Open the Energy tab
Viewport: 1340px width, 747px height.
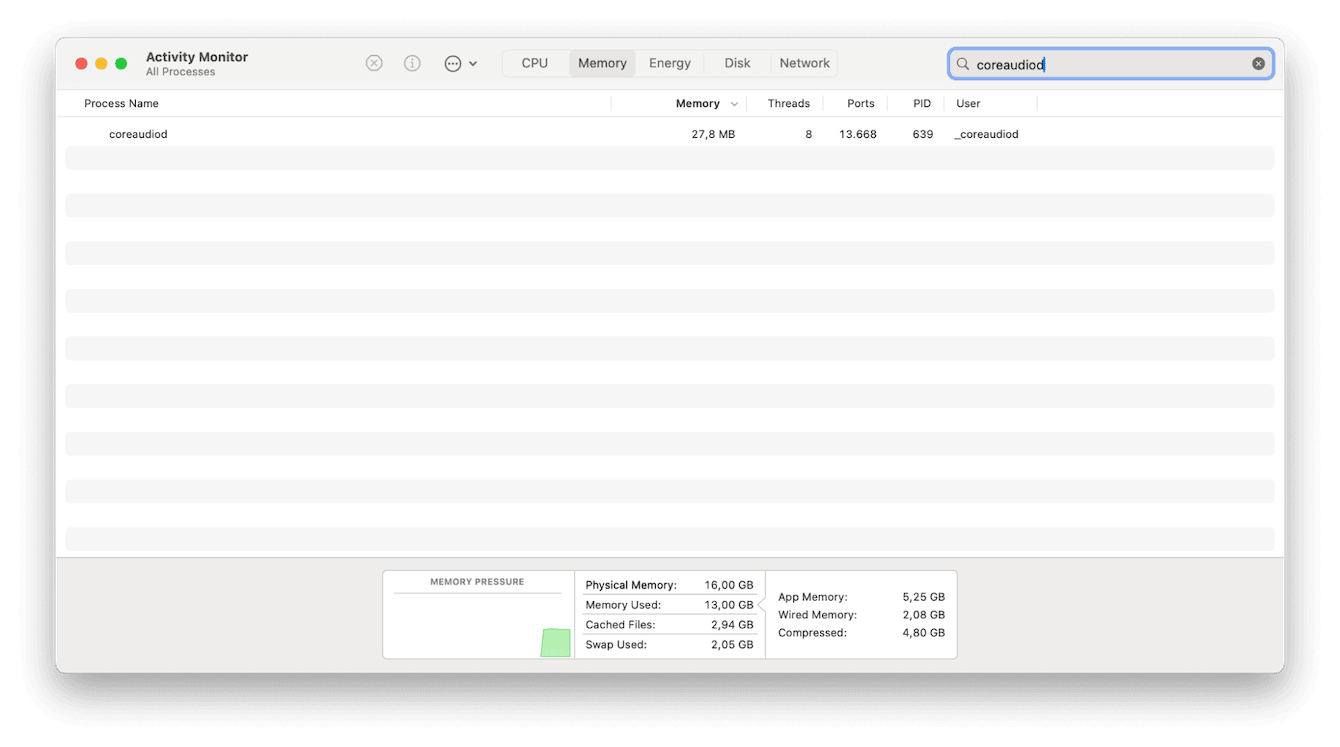click(x=670, y=63)
